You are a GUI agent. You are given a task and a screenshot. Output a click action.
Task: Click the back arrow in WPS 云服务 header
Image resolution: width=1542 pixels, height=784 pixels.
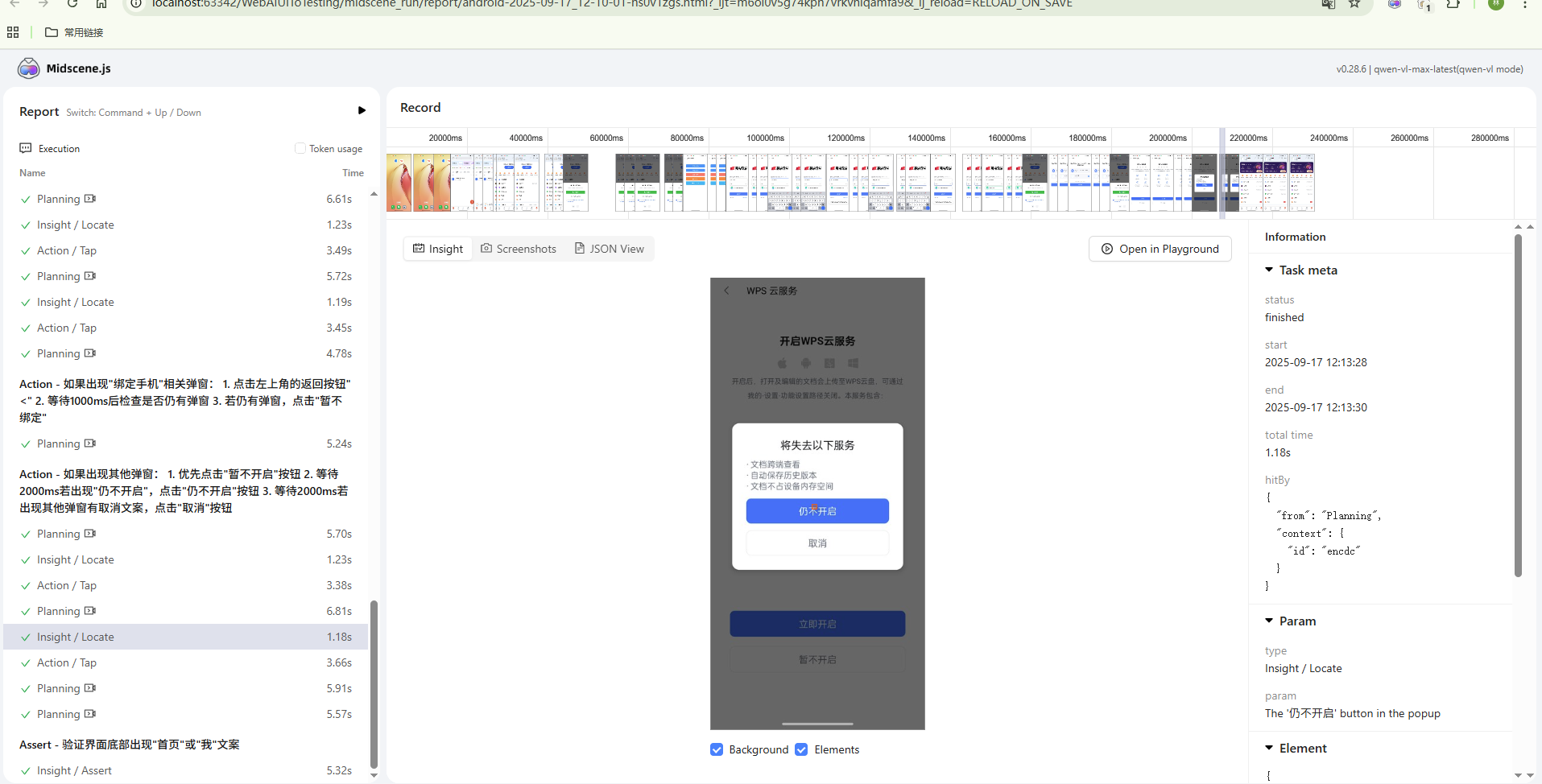point(726,291)
